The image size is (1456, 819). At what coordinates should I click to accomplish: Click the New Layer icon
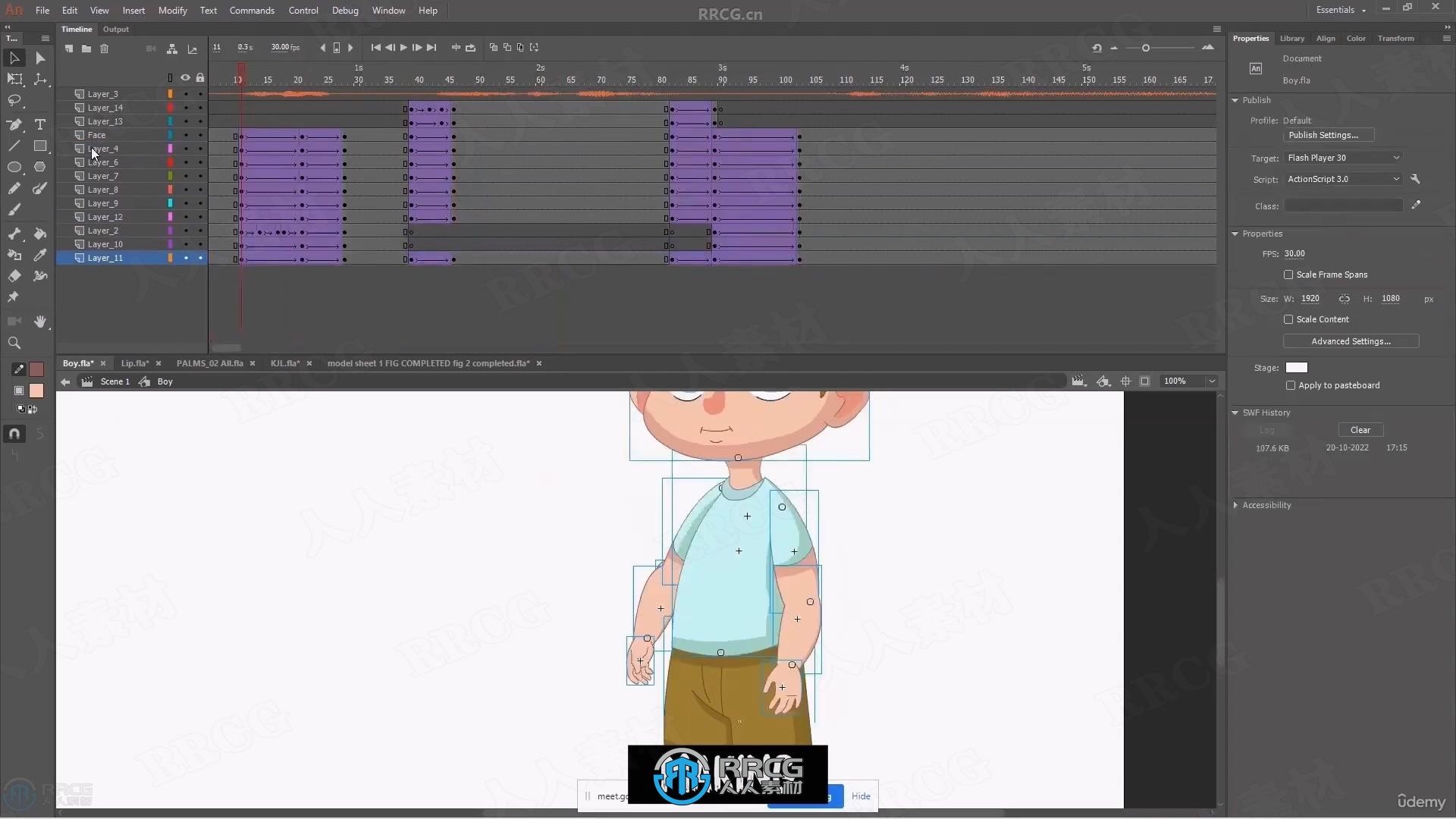69,49
